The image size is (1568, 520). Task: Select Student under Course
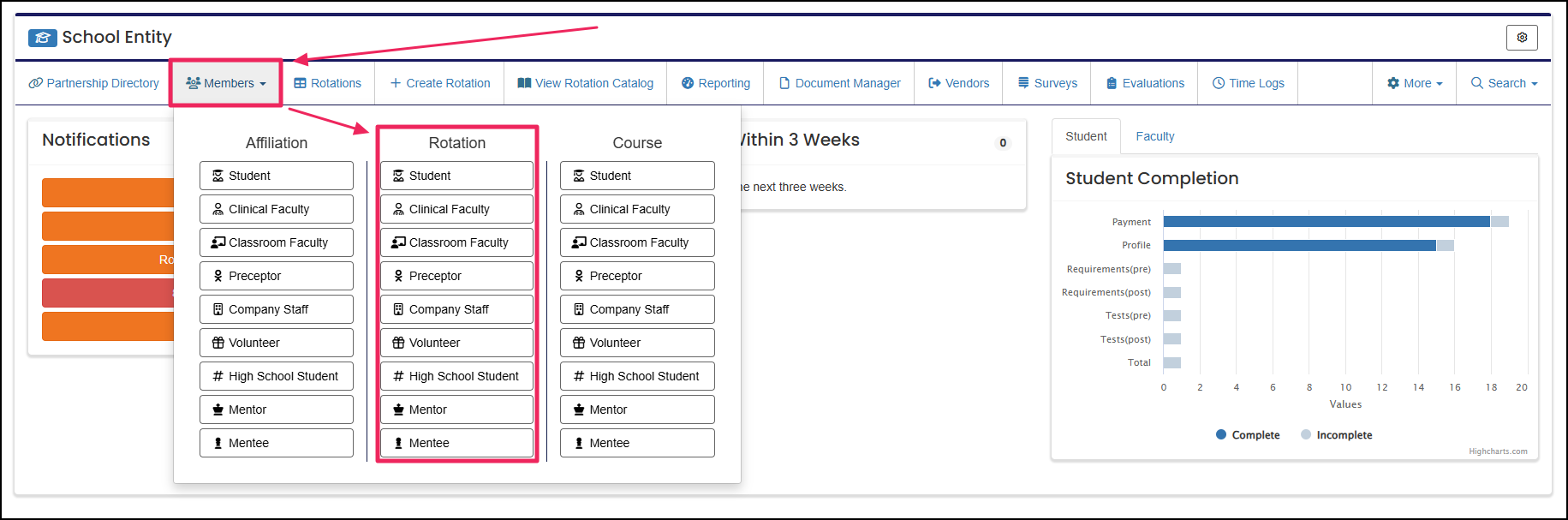point(637,176)
